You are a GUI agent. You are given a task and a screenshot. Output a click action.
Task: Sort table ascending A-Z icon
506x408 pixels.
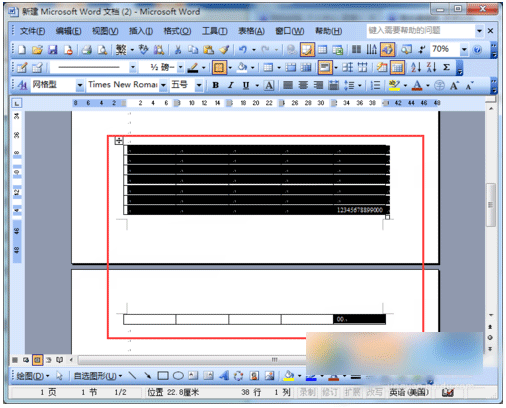[416, 68]
